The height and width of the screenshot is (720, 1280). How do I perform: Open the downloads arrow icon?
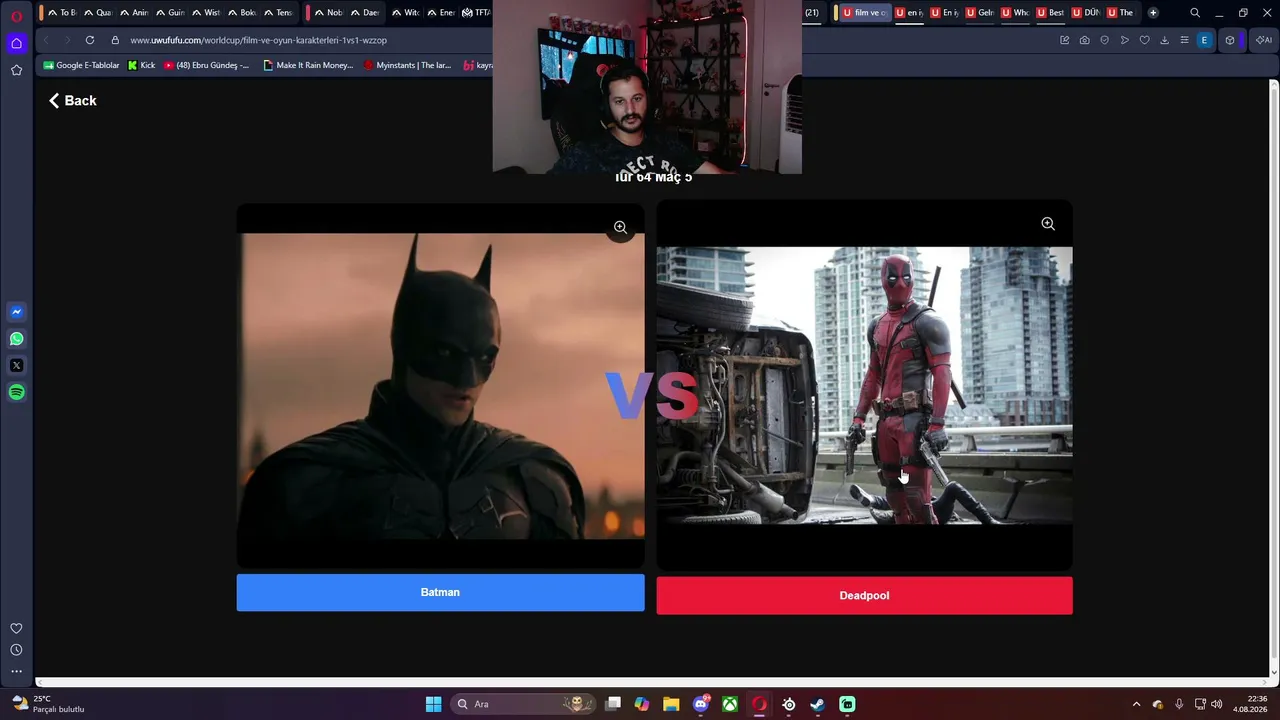(x=1164, y=40)
